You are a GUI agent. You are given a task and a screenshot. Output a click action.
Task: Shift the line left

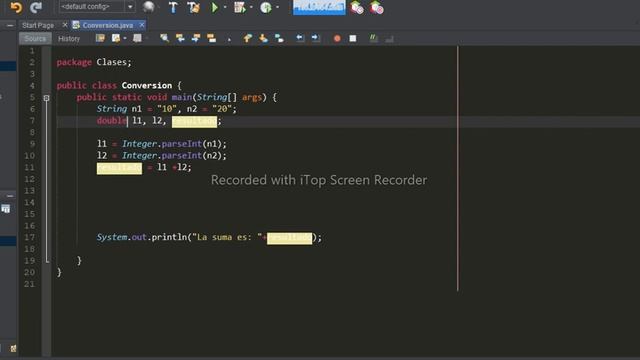tap(300, 38)
